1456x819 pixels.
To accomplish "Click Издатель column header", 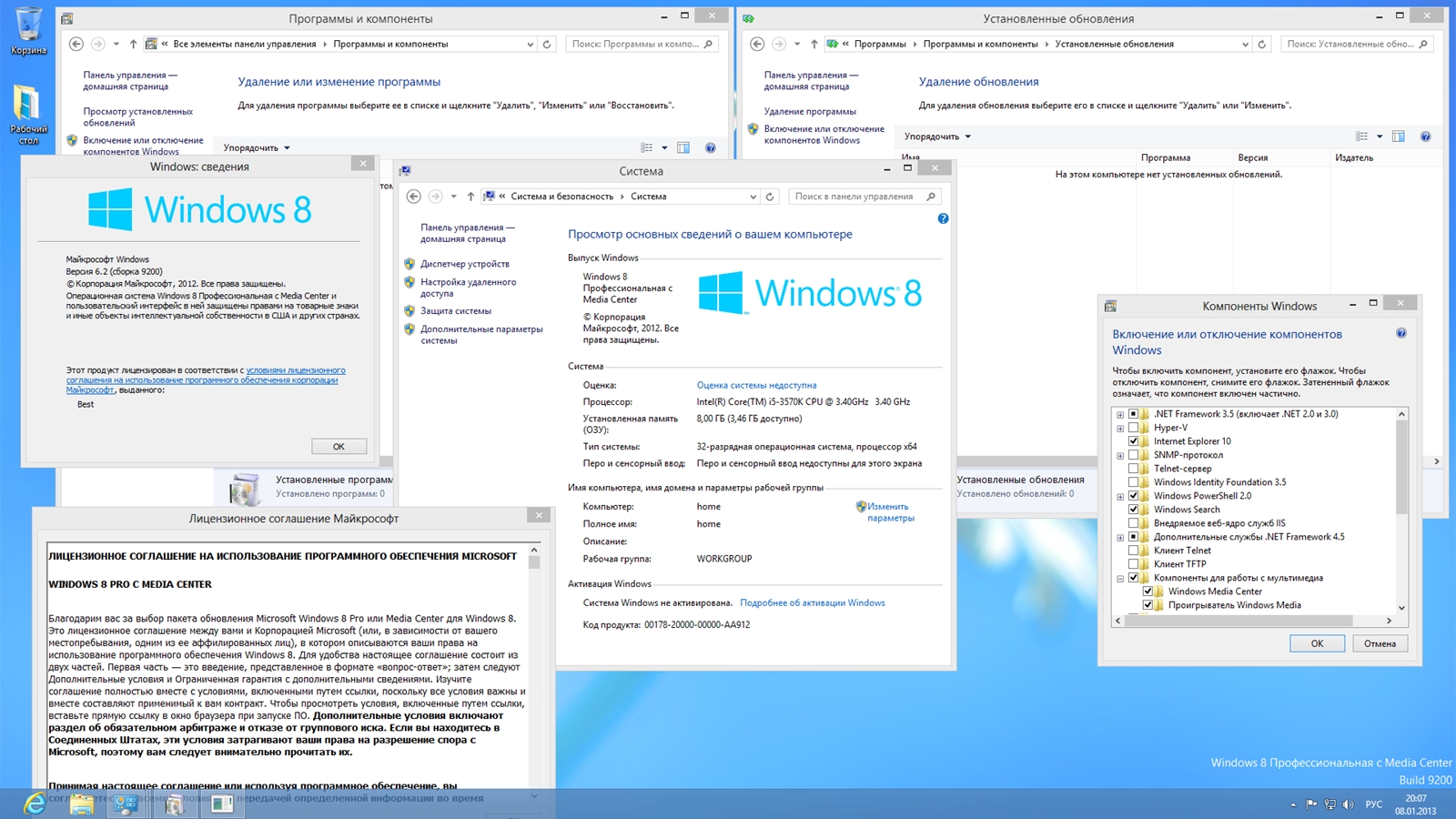I will point(1354,157).
